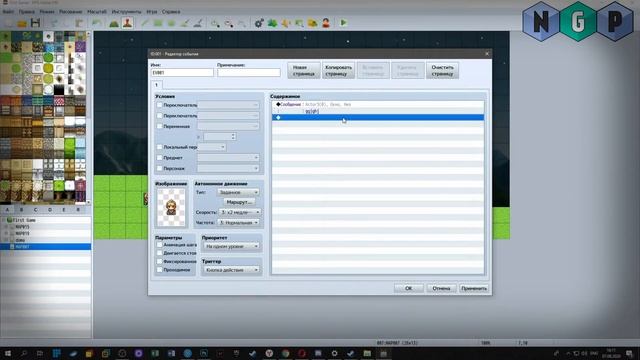640x360 pixels.
Task: Enable first Переключатель condition checkbox
Action: (160, 105)
